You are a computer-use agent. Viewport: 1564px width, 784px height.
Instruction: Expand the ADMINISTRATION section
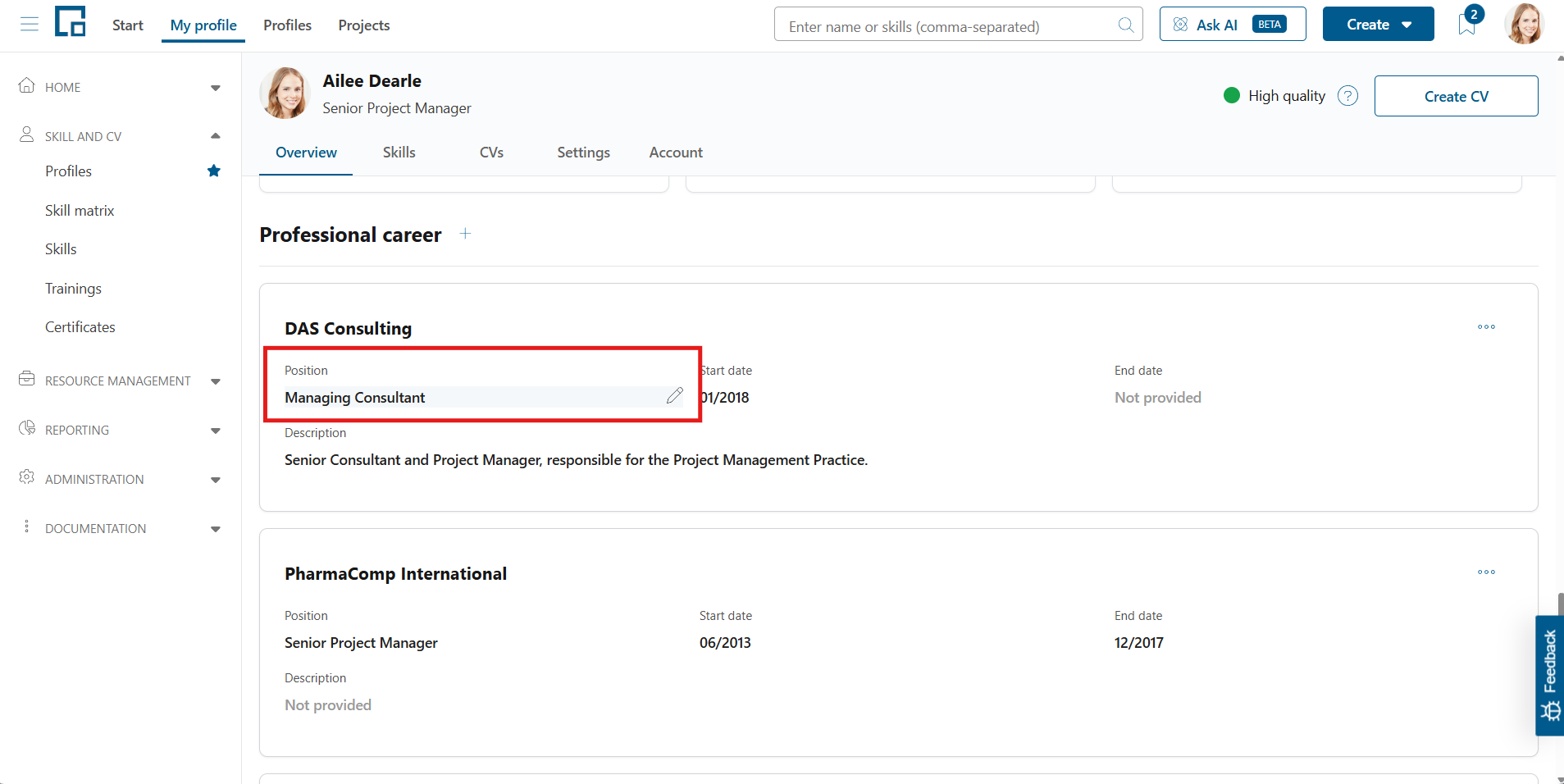tap(216, 480)
